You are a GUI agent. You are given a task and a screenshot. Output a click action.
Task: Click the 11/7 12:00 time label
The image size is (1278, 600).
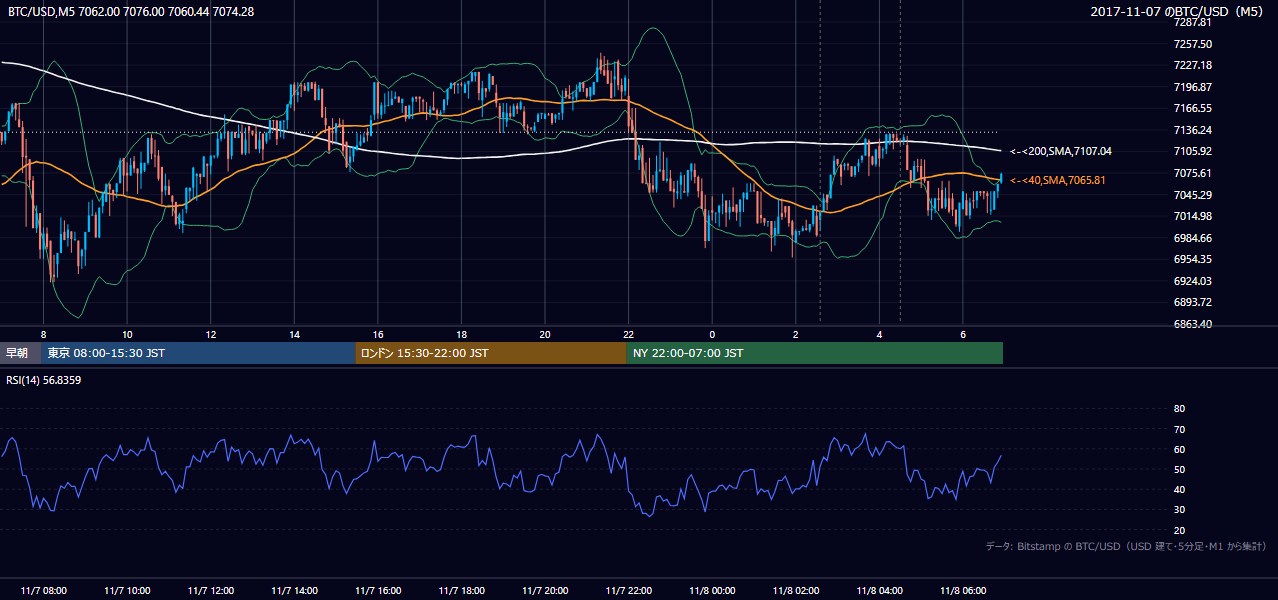coord(210,591)
